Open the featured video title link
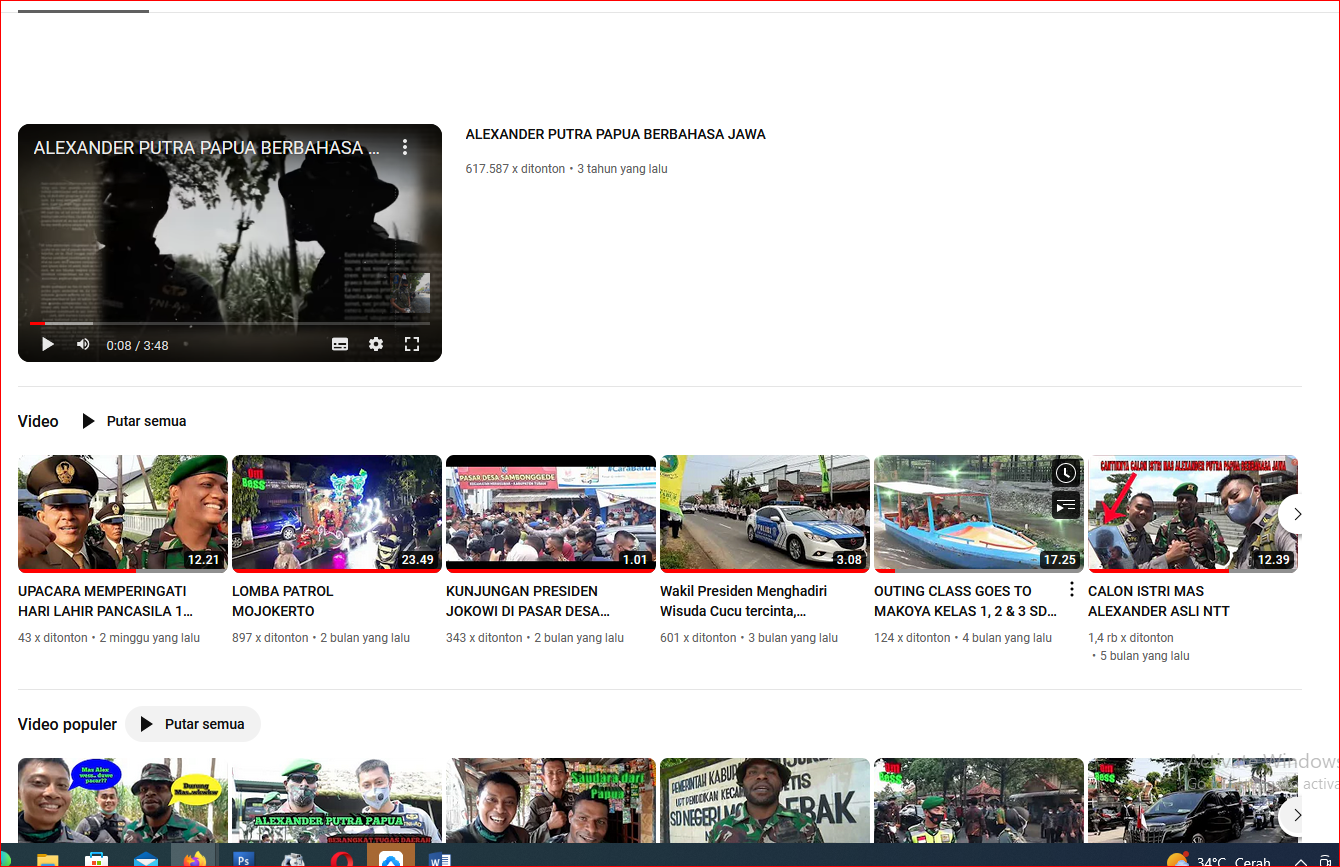This screenshot has height=867, width=1340. coord(615,134)
